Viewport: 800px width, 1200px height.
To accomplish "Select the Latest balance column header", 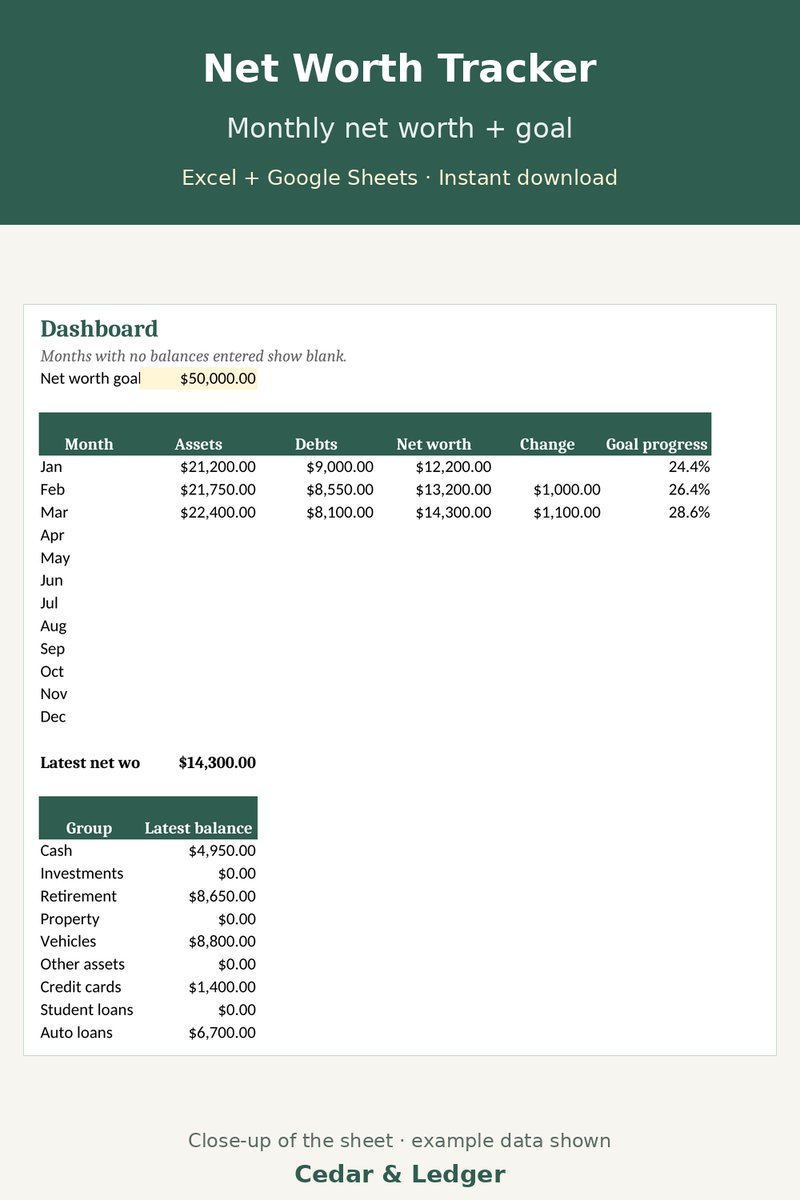I will point(198,828).
